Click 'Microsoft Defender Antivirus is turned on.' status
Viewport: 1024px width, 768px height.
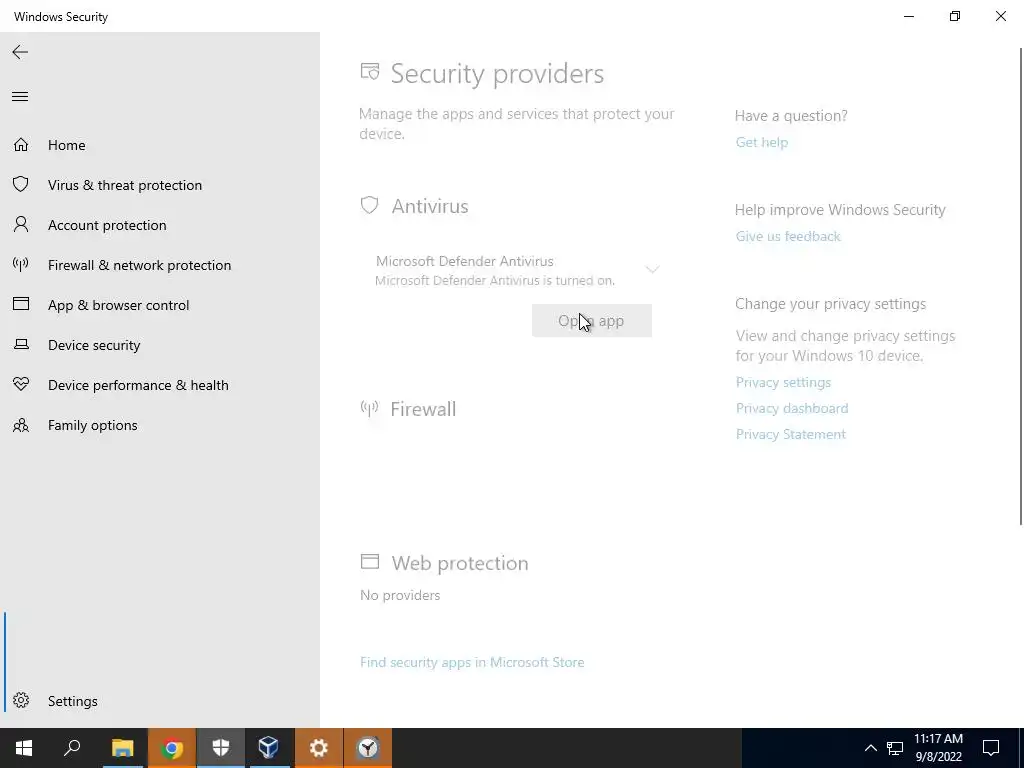pos(495,281)
